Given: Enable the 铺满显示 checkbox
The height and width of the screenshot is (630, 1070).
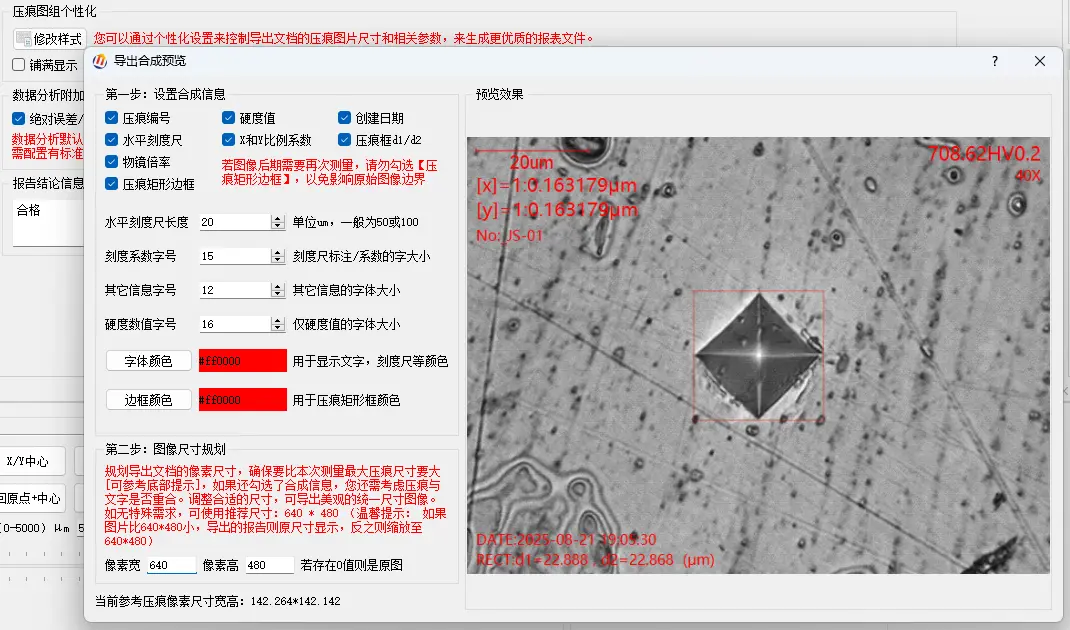Looking at the screenshot, I should (x=19, y=65).
